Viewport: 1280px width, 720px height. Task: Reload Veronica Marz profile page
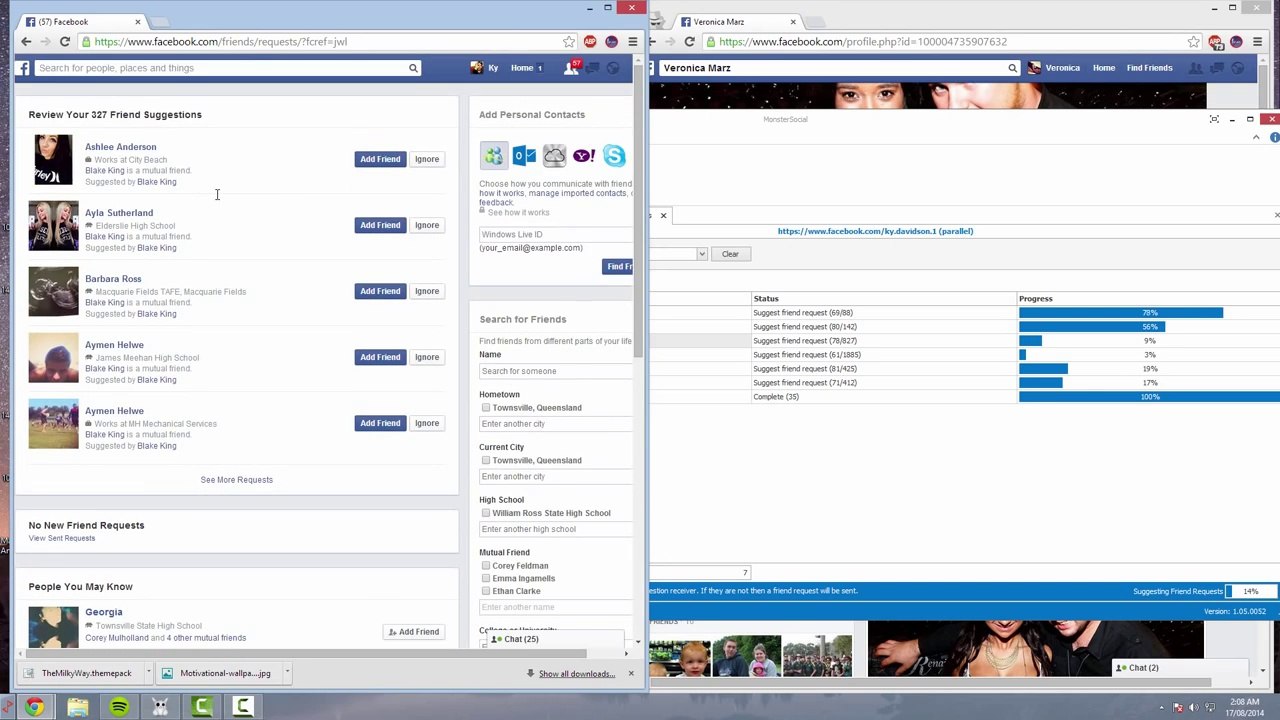(689, 42)
